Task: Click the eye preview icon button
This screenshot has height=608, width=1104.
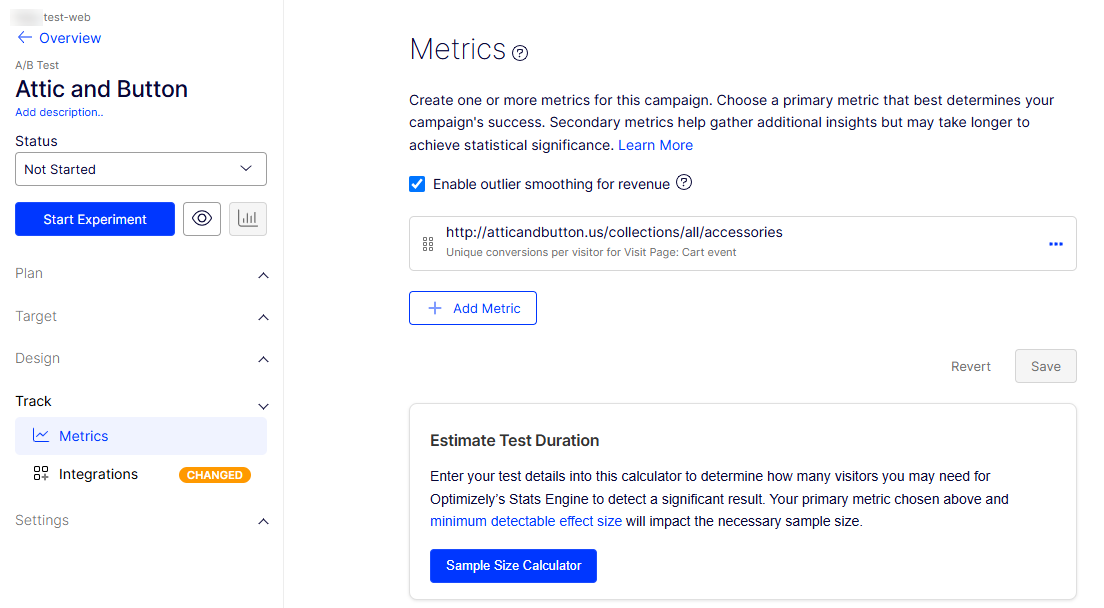Action: [x=202, y=219]
